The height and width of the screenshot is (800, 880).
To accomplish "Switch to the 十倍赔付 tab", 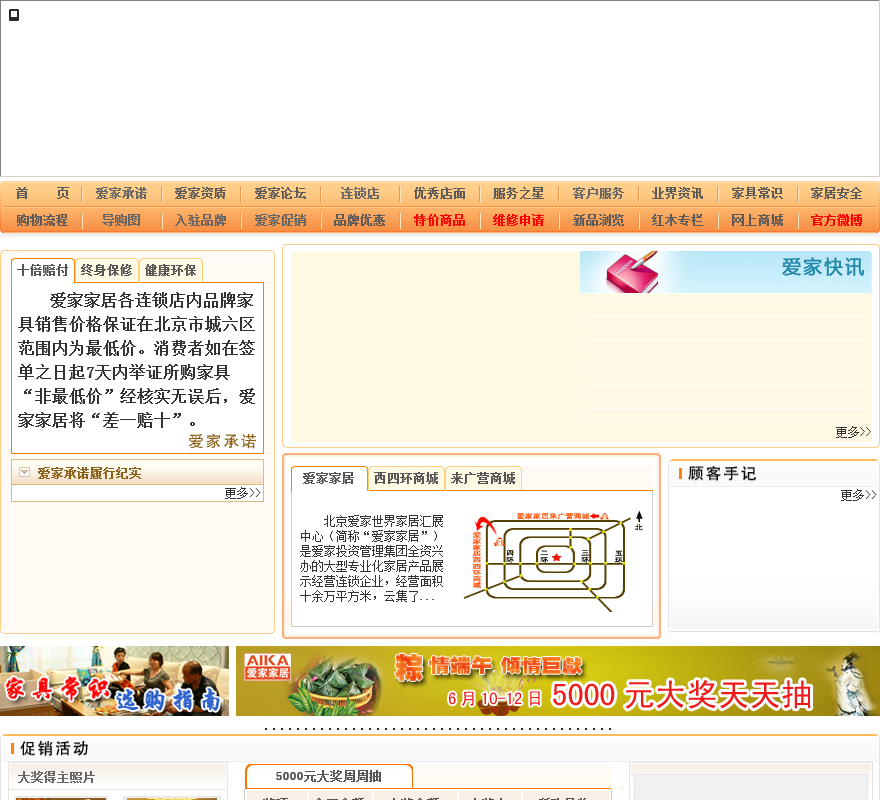I will [x=43, y=271].
